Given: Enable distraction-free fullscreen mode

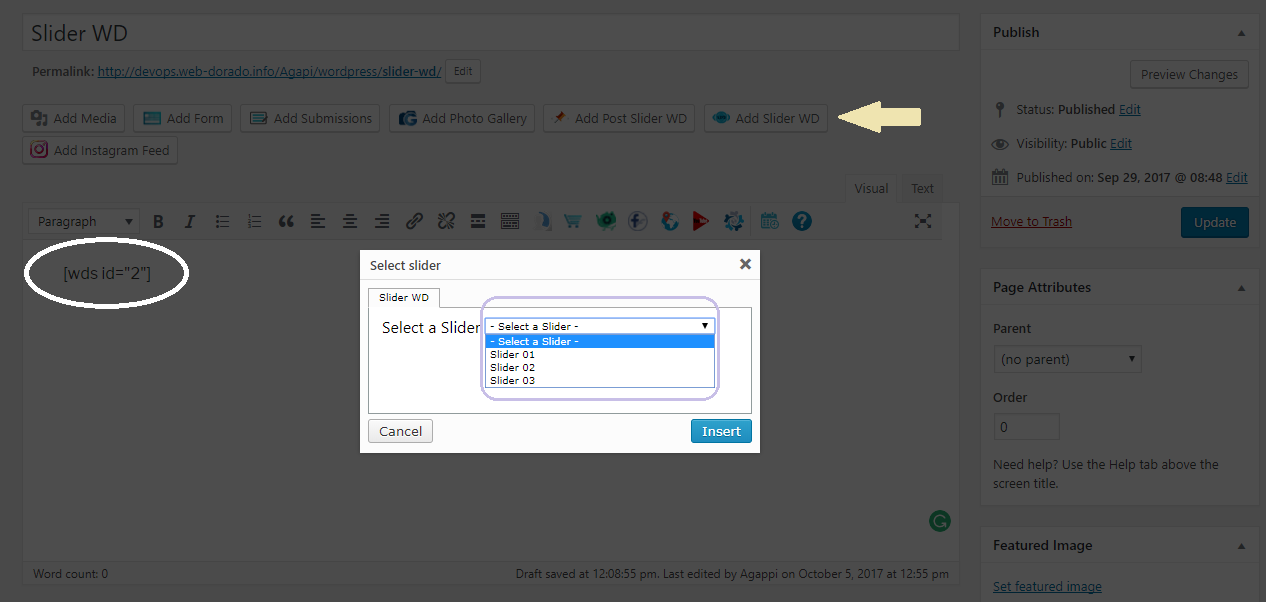Looking at the screenshot, I should tap(923, 222).
